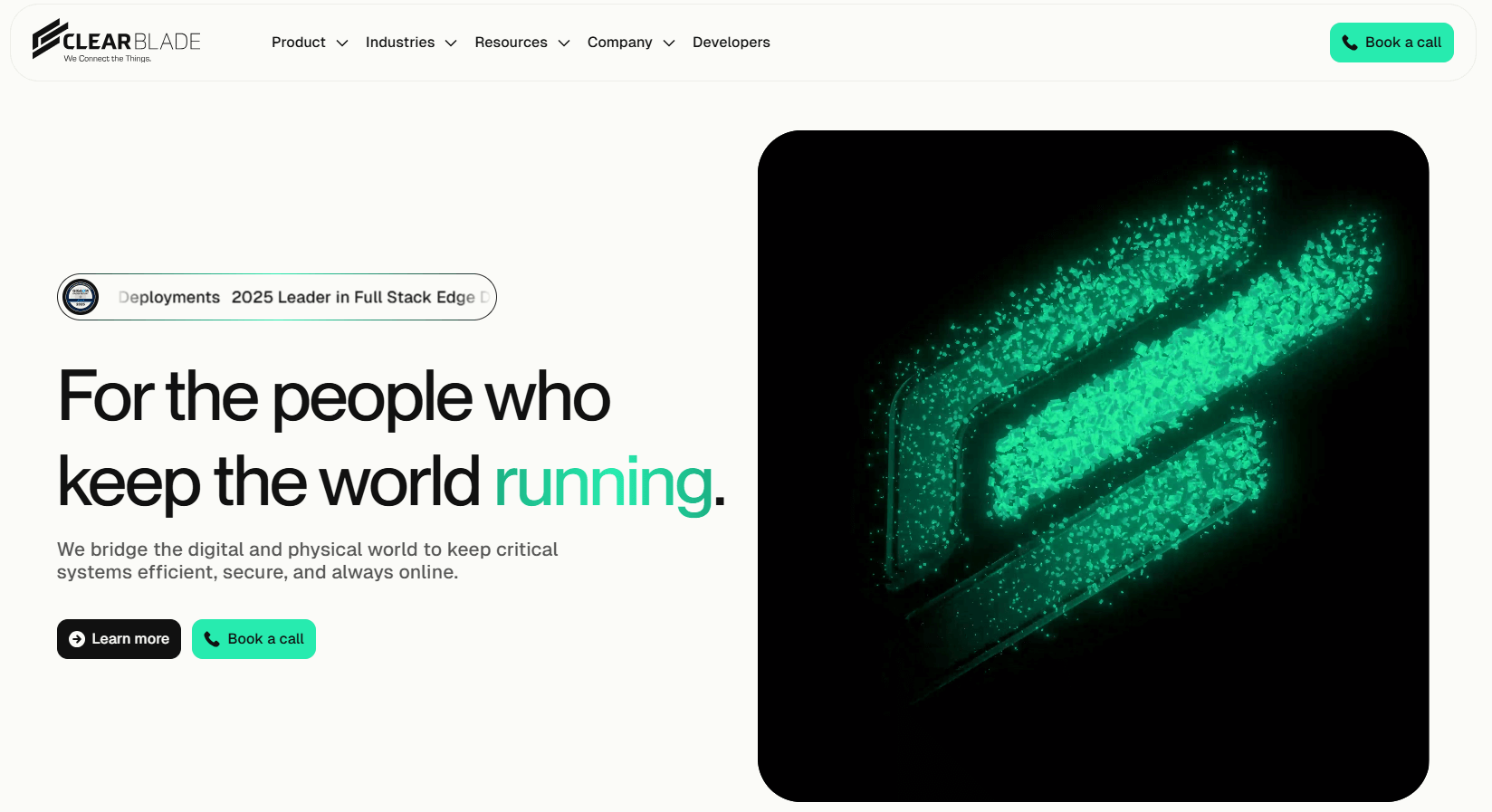Click the green ClearBlade particle artwork

[x=1094, y=465]
